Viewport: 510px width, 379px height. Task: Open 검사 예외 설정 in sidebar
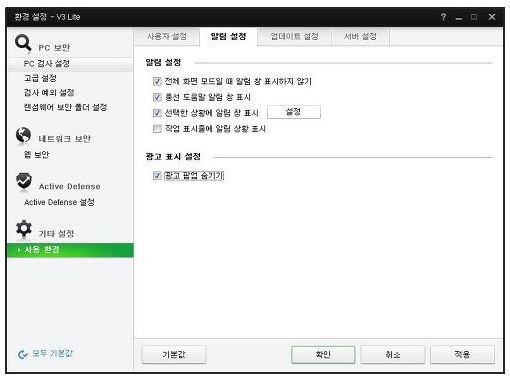pos(49,93)
